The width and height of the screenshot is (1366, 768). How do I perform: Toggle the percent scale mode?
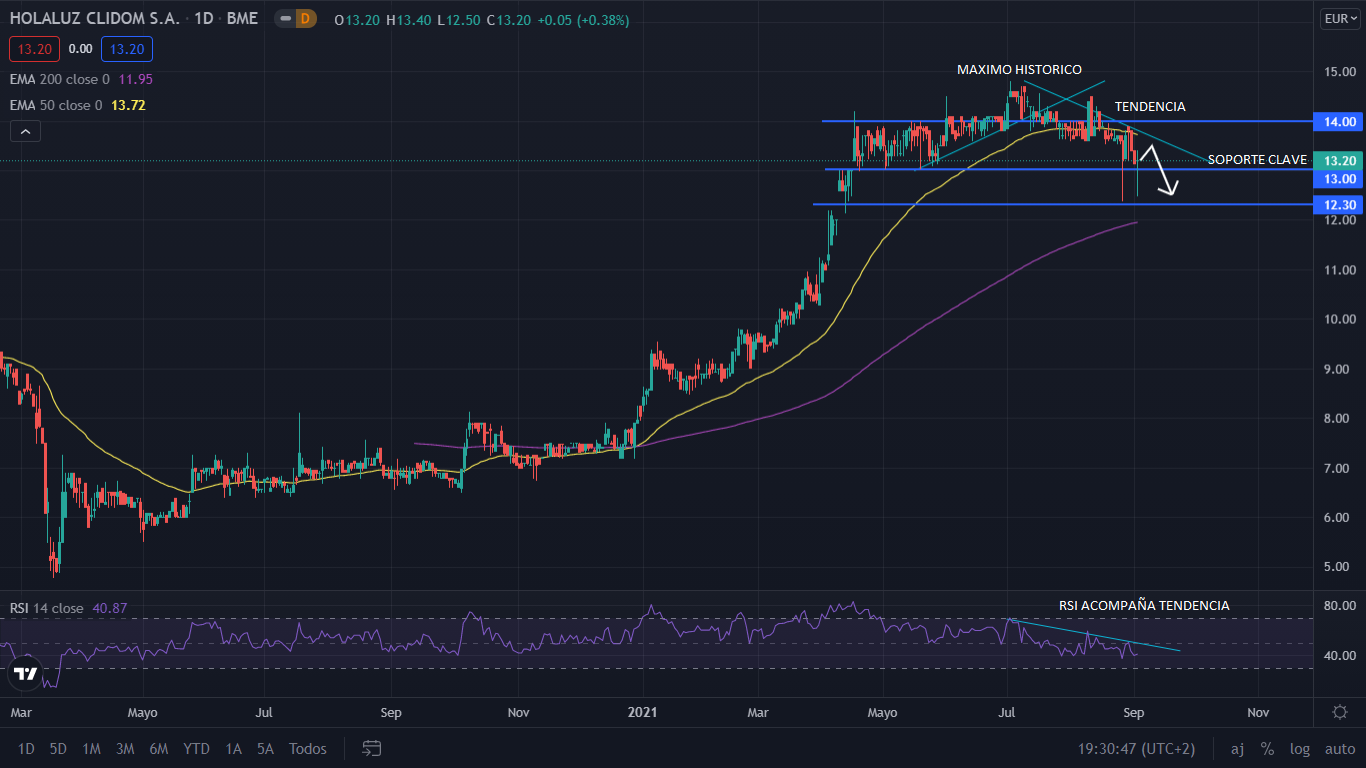click(1267, 748)
